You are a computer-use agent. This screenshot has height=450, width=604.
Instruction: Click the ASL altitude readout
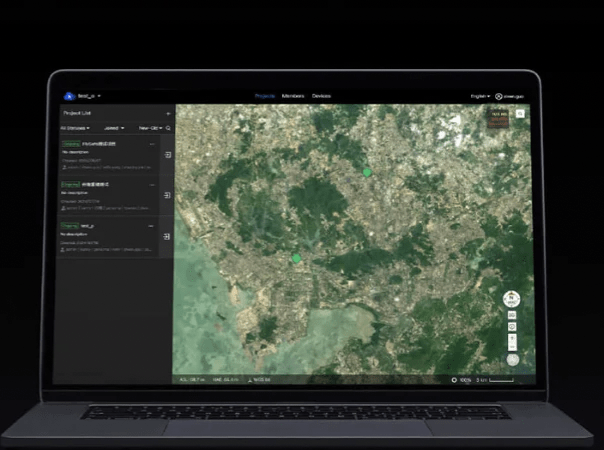[x=192, y=380]
